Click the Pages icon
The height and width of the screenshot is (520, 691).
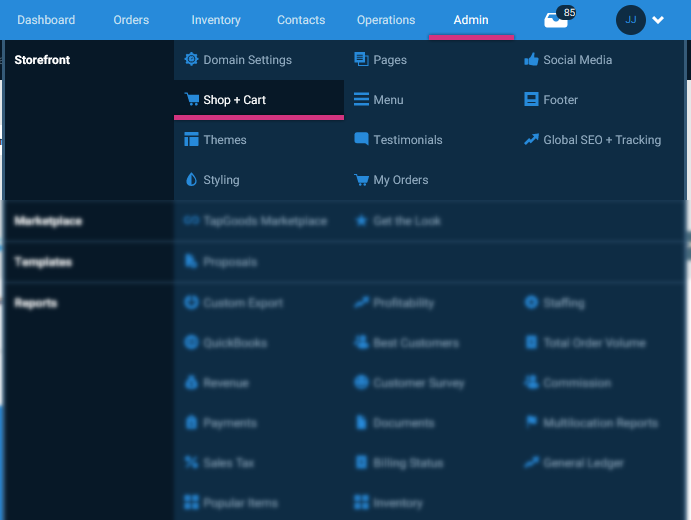coord(361,59)
